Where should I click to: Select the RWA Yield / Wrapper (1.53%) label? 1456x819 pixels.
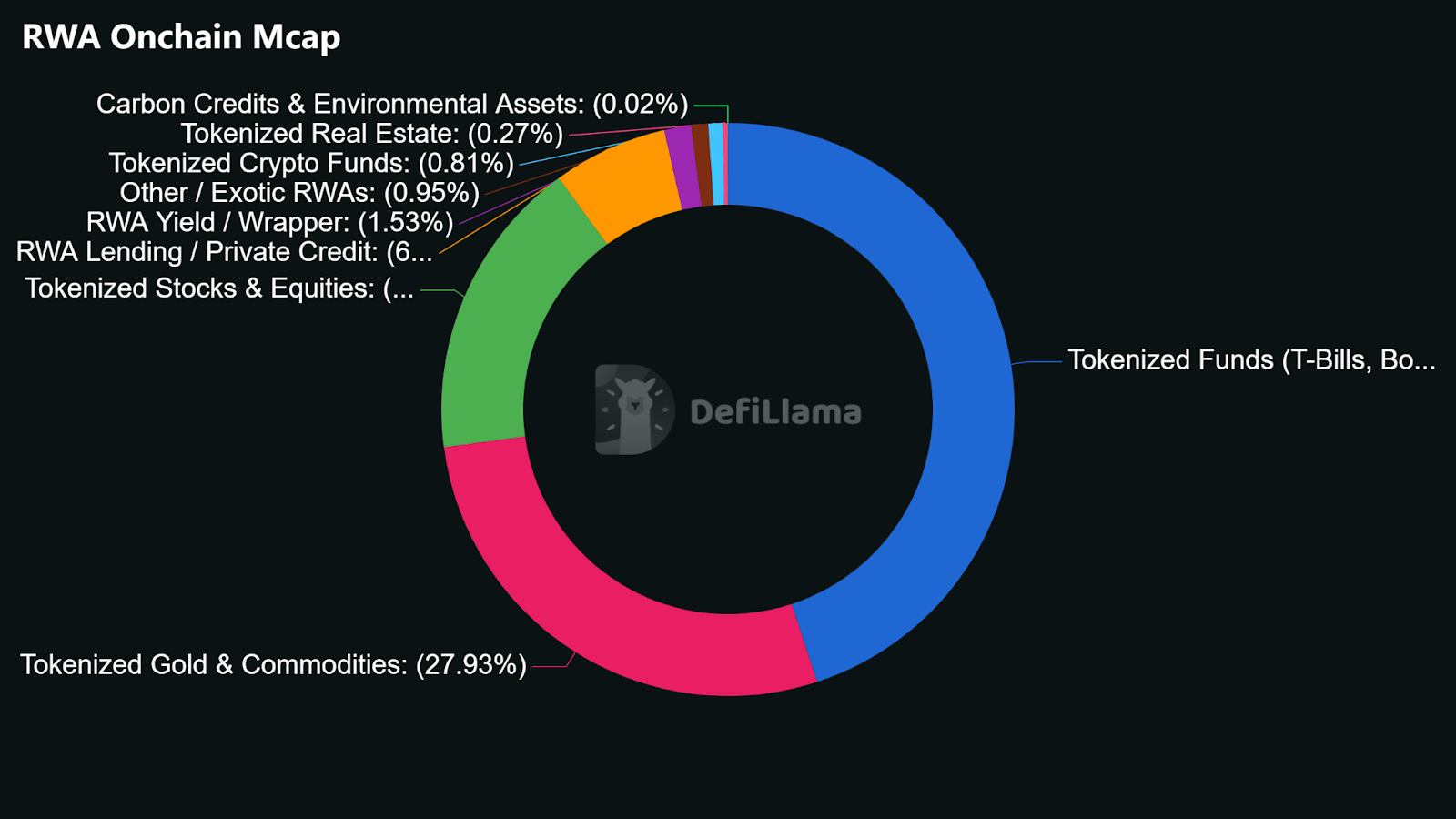pos(269,223)
